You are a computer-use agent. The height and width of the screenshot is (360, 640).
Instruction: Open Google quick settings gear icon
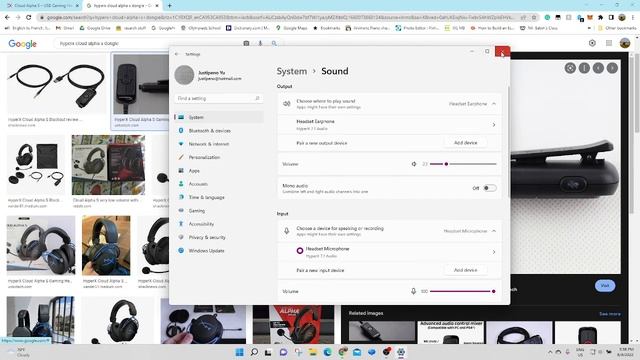[x=592, y=43]
